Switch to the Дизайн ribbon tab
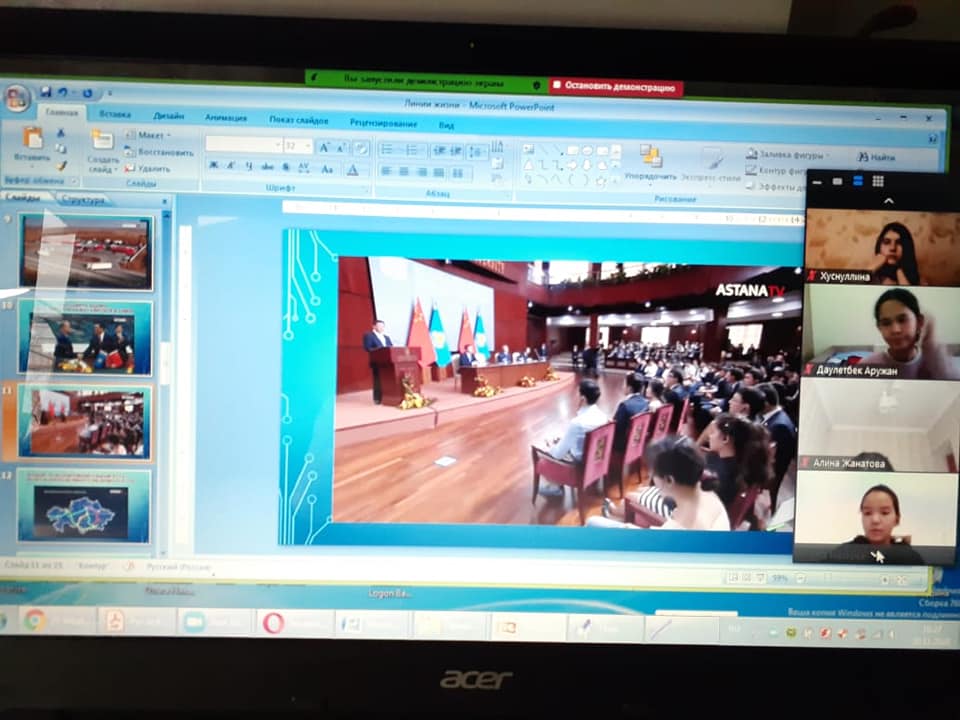 (x=168, y=116)
